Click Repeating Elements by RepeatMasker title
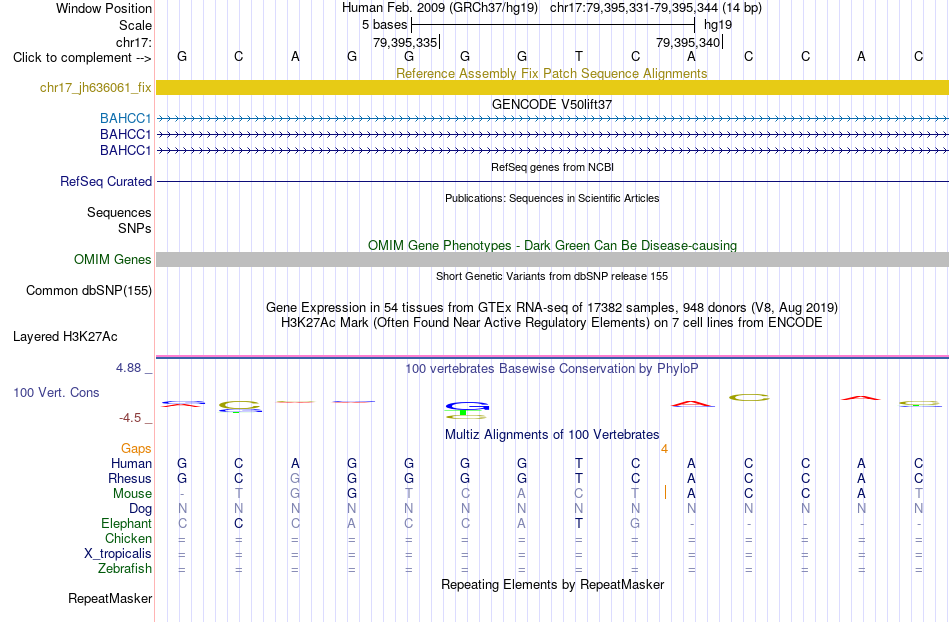950x622 pixels. coord(553,584)
